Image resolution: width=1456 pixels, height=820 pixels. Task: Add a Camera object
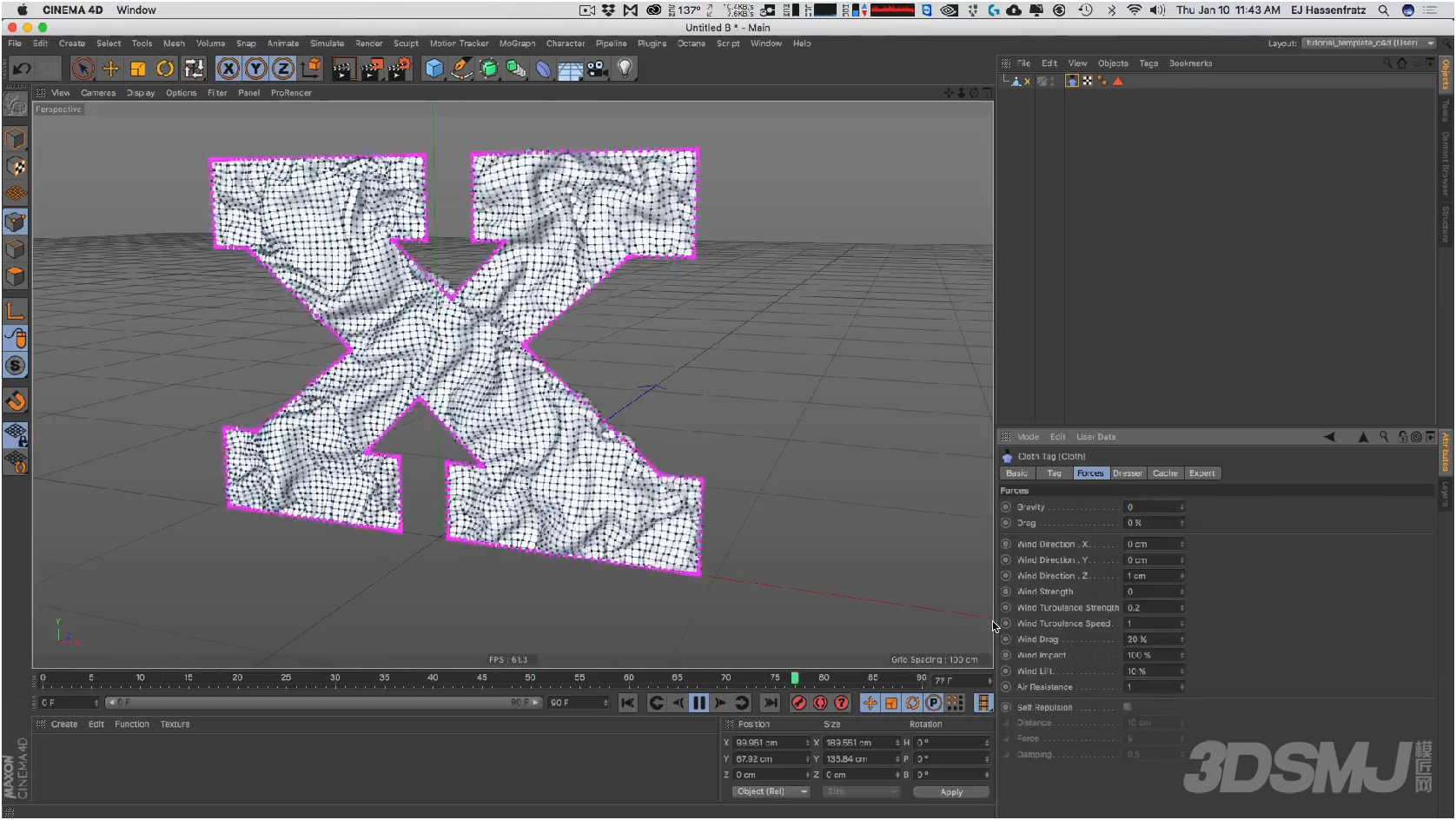point(597,69)
